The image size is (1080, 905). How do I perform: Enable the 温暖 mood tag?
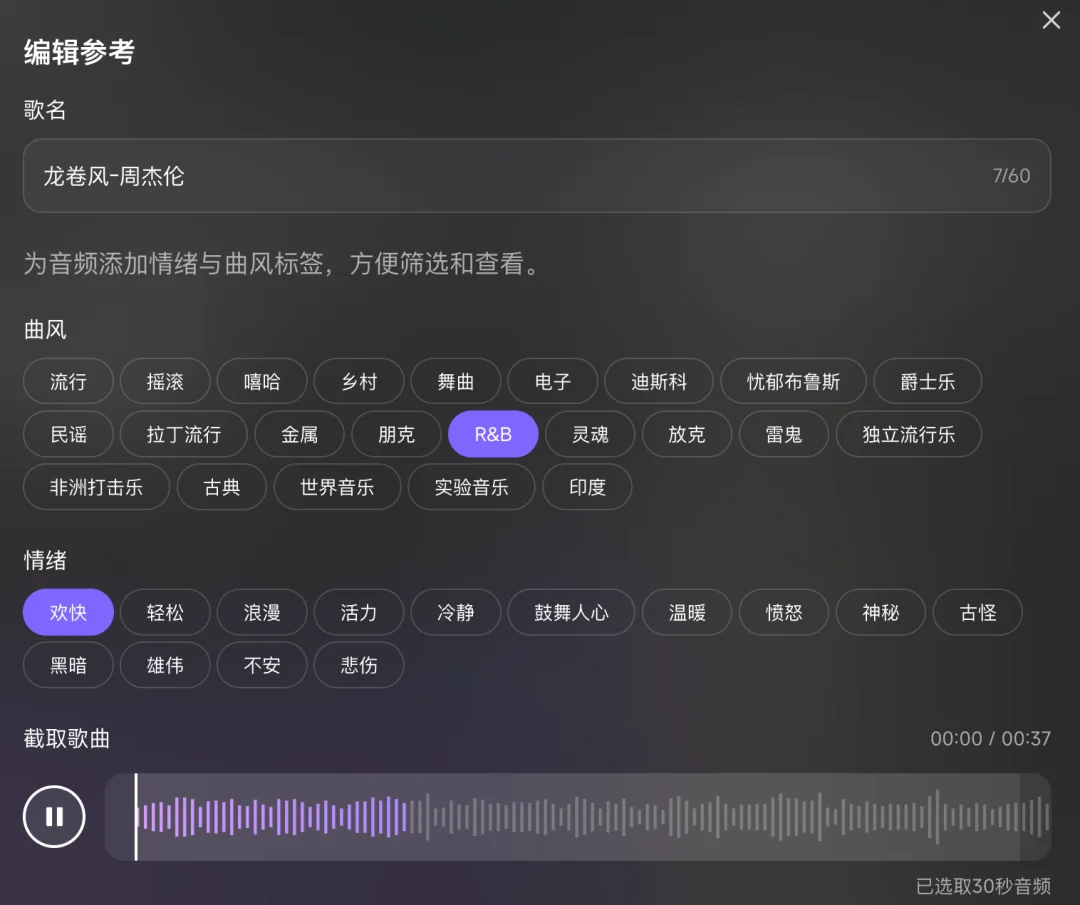(687, 612)
